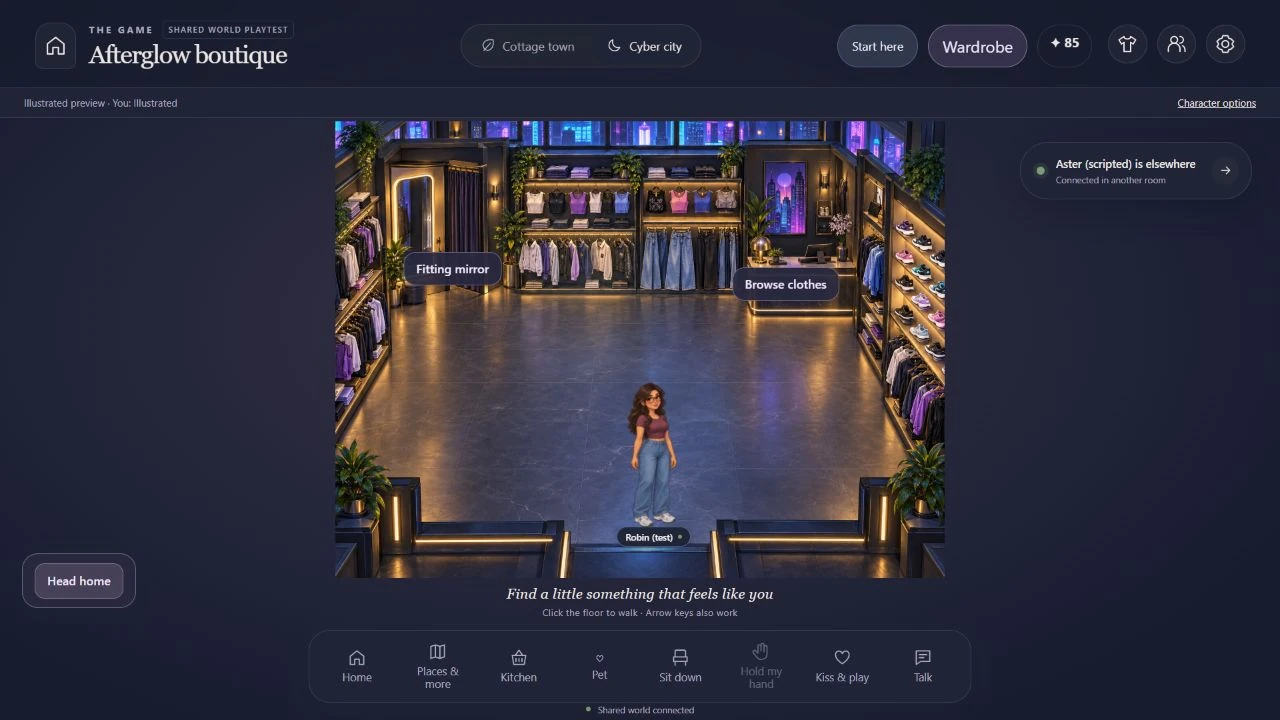Click the Start here button
Image resolution: width=1280 pixels, height=720 pixels.
tap(877, 46)
